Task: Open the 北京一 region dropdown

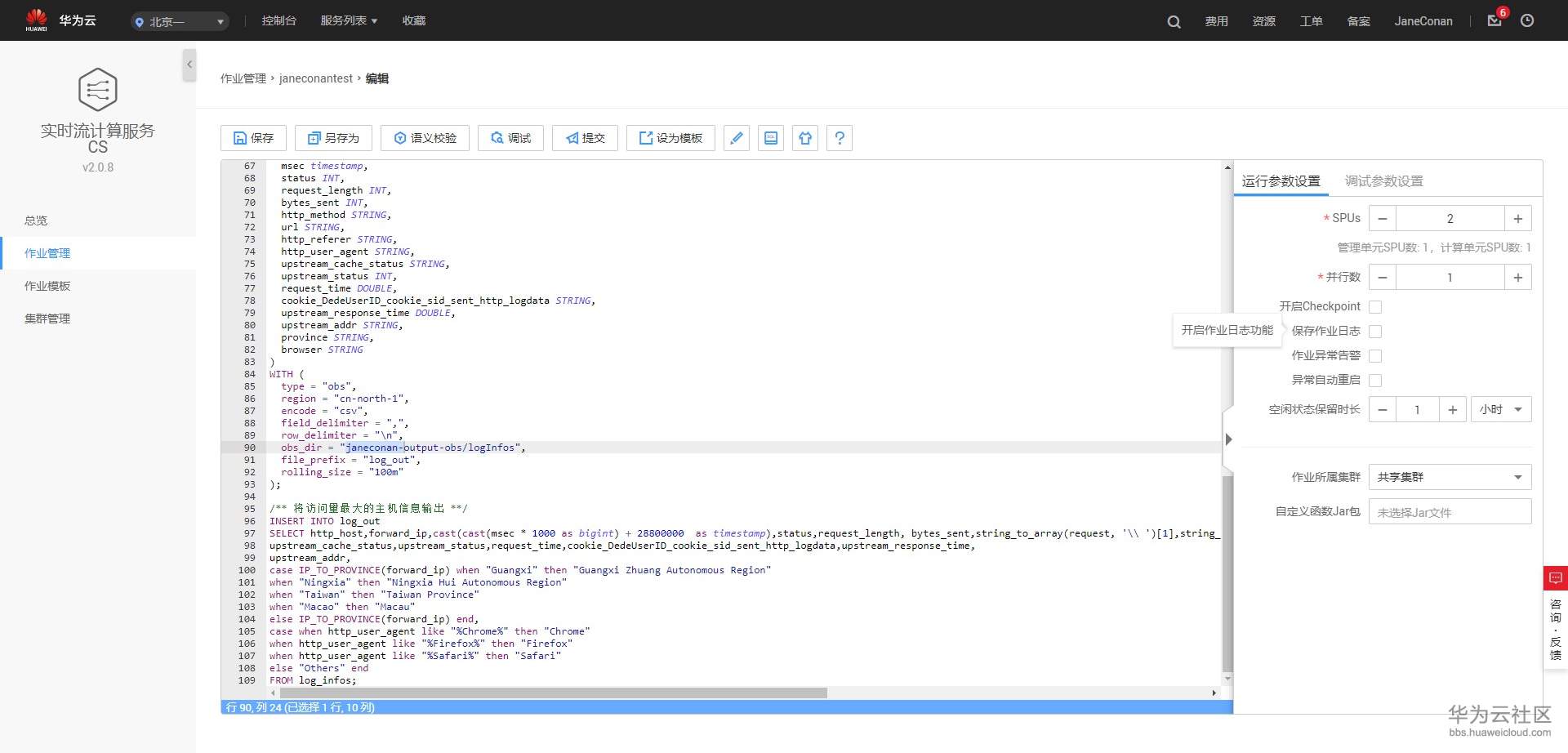Action: pyautogui.click(x=180, y=22)
